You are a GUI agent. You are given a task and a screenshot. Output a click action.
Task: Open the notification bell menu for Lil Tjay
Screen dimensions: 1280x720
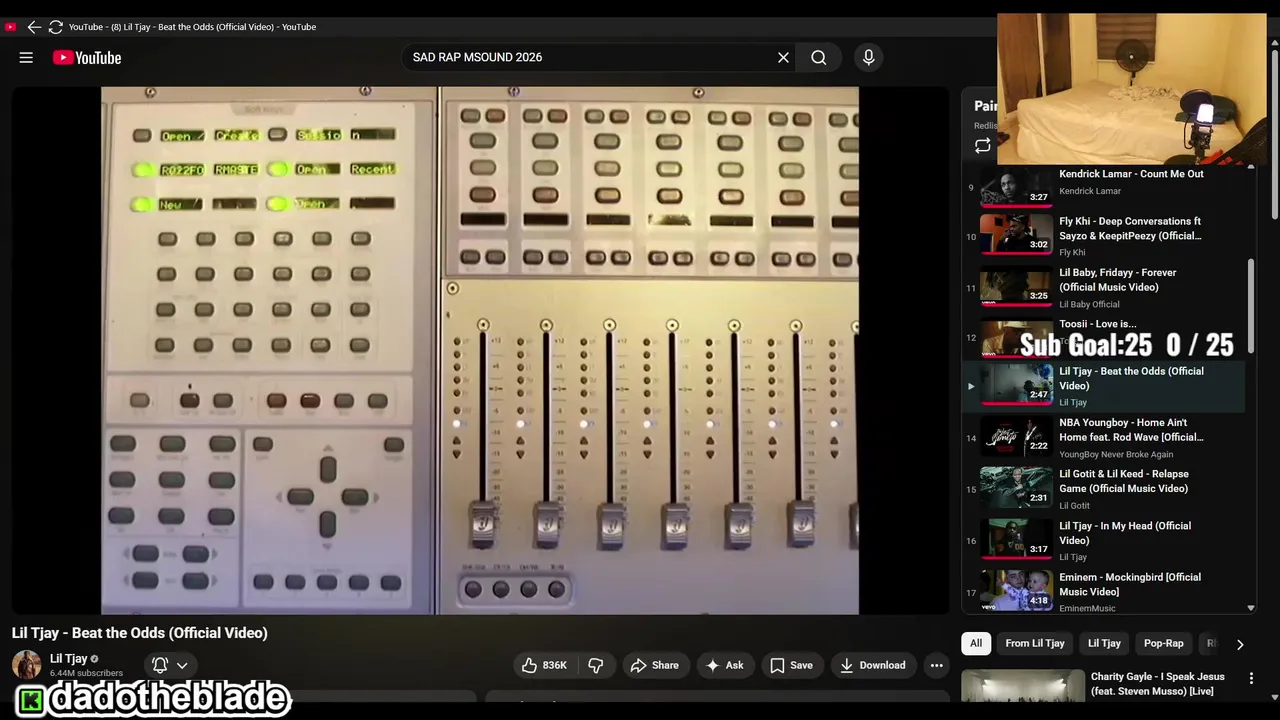(x=169, y=665)
